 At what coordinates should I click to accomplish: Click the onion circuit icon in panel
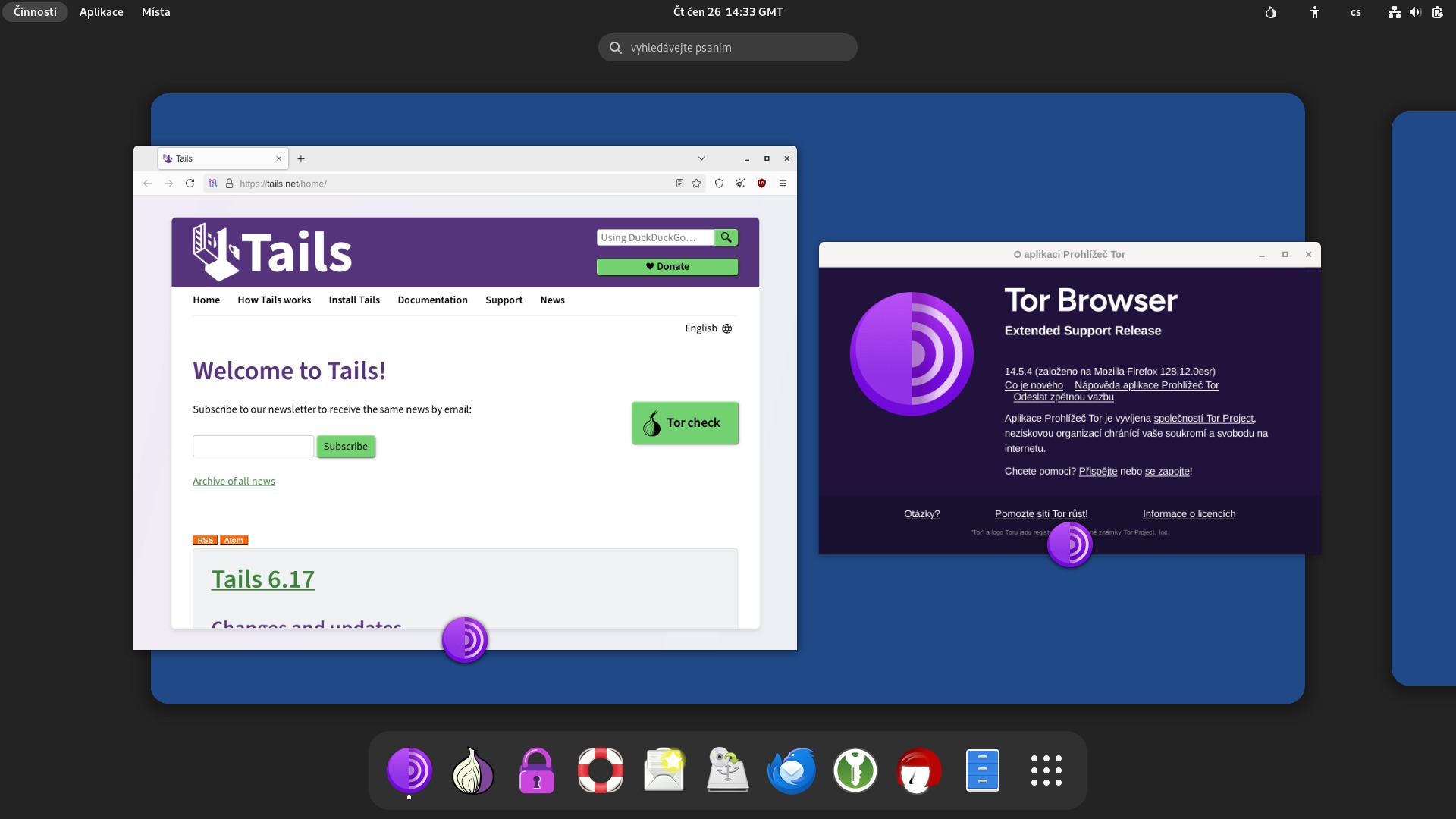pos(1271,12)
